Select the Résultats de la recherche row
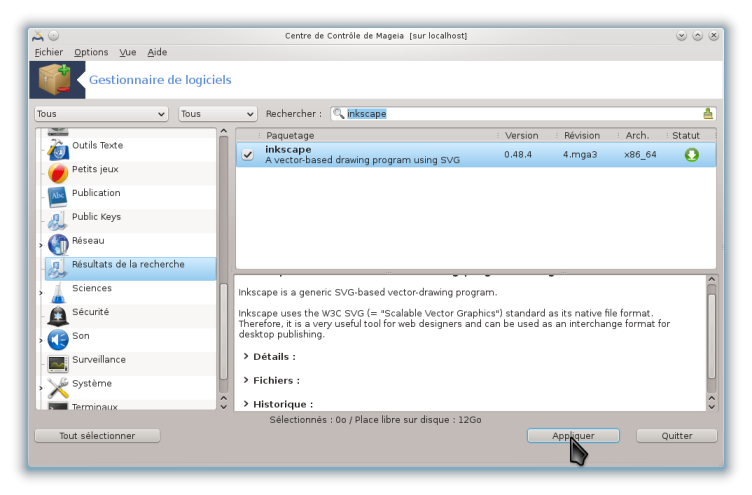Screen dimensions: 752x495 (130, 269)
